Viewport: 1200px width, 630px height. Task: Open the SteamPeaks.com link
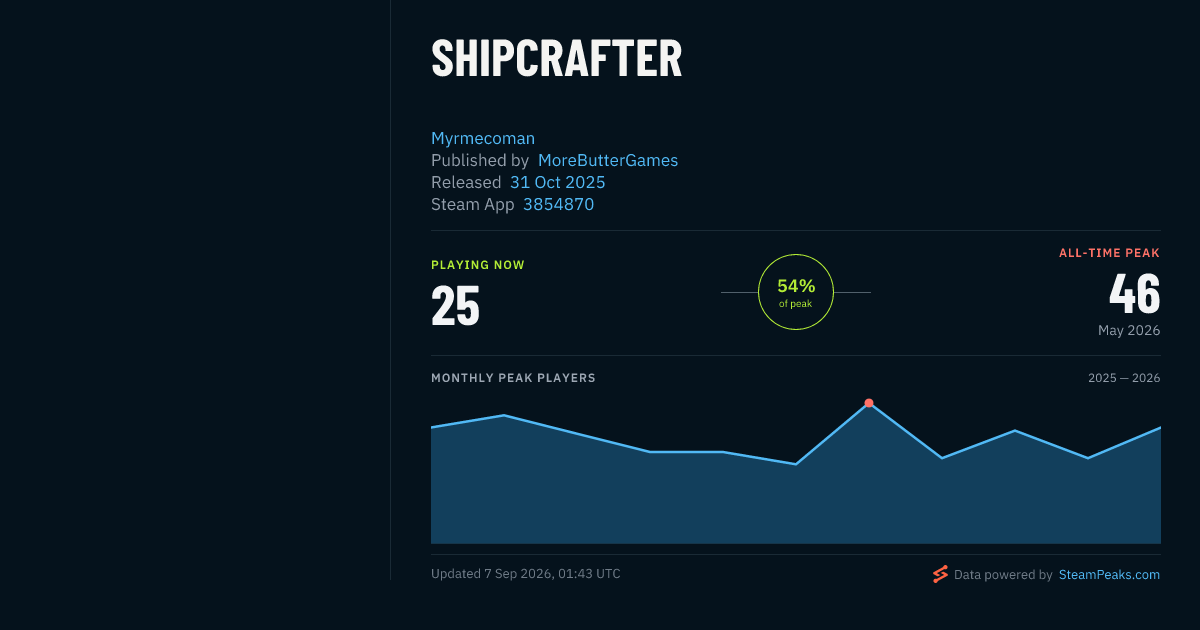1109,575
